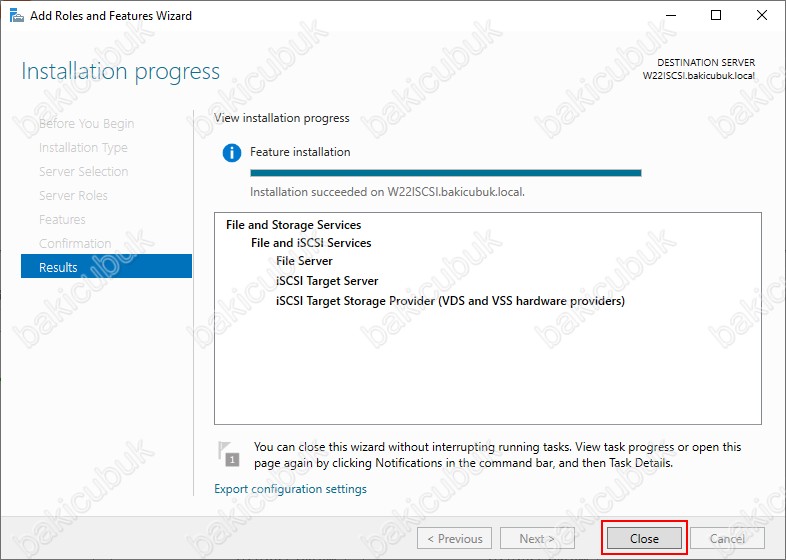Click 'Installation succeeded' status text
Viewport: 786px width, 560px height.
387,192
